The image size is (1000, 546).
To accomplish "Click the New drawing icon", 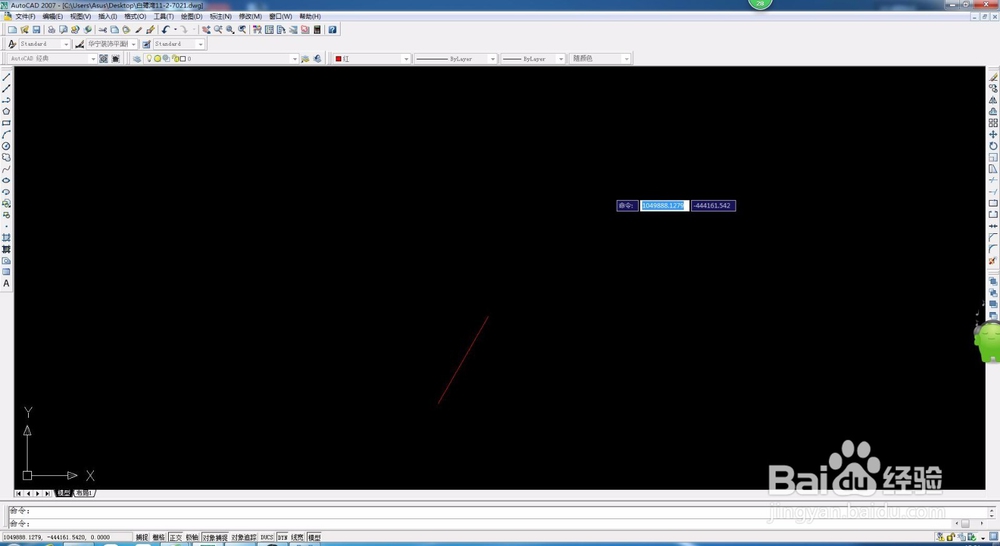I will click(12, 29).
